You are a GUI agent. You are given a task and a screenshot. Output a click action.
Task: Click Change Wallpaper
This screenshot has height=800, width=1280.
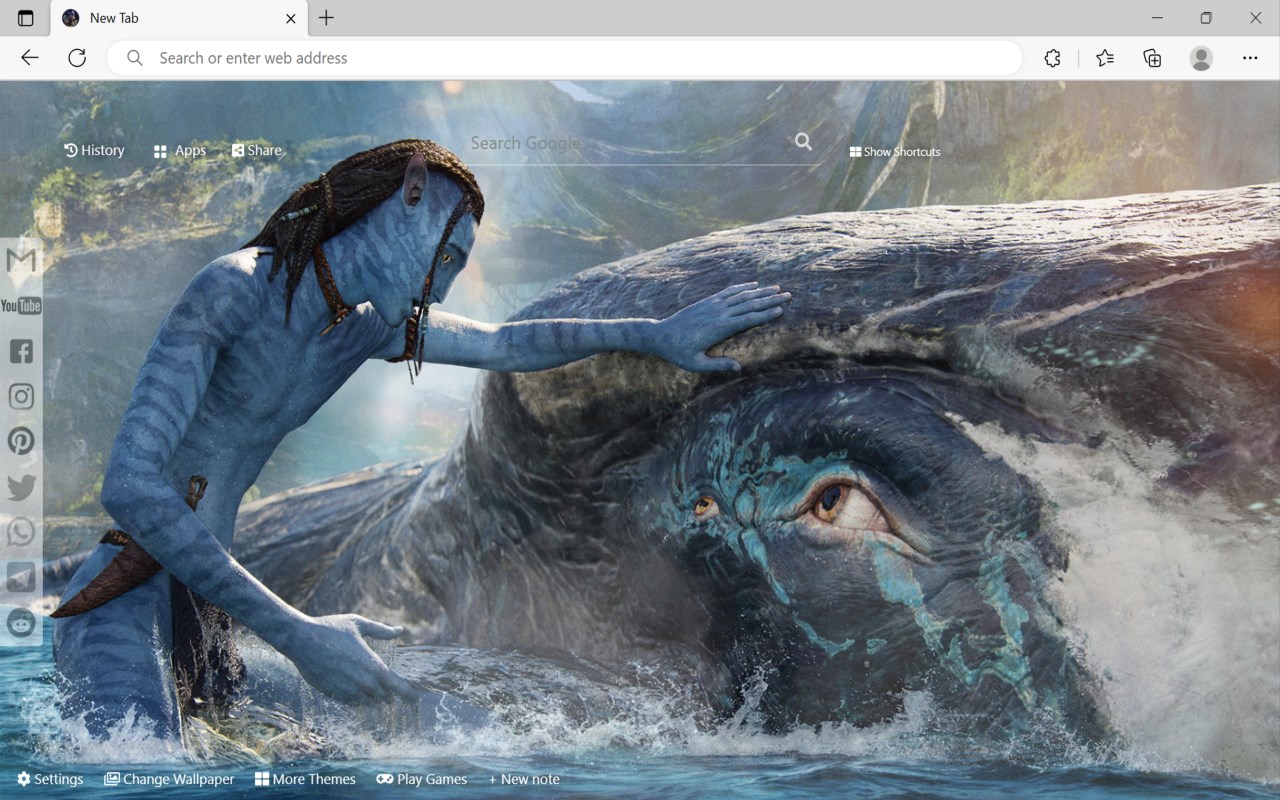[169, 779]
